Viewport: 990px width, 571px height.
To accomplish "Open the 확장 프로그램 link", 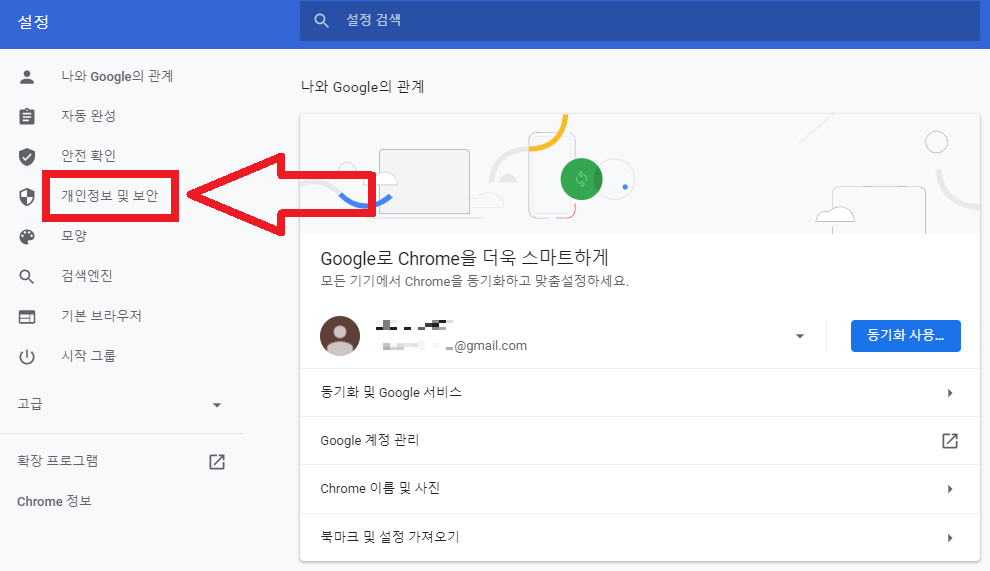I will pyautogui.click(x=57, y=461).
